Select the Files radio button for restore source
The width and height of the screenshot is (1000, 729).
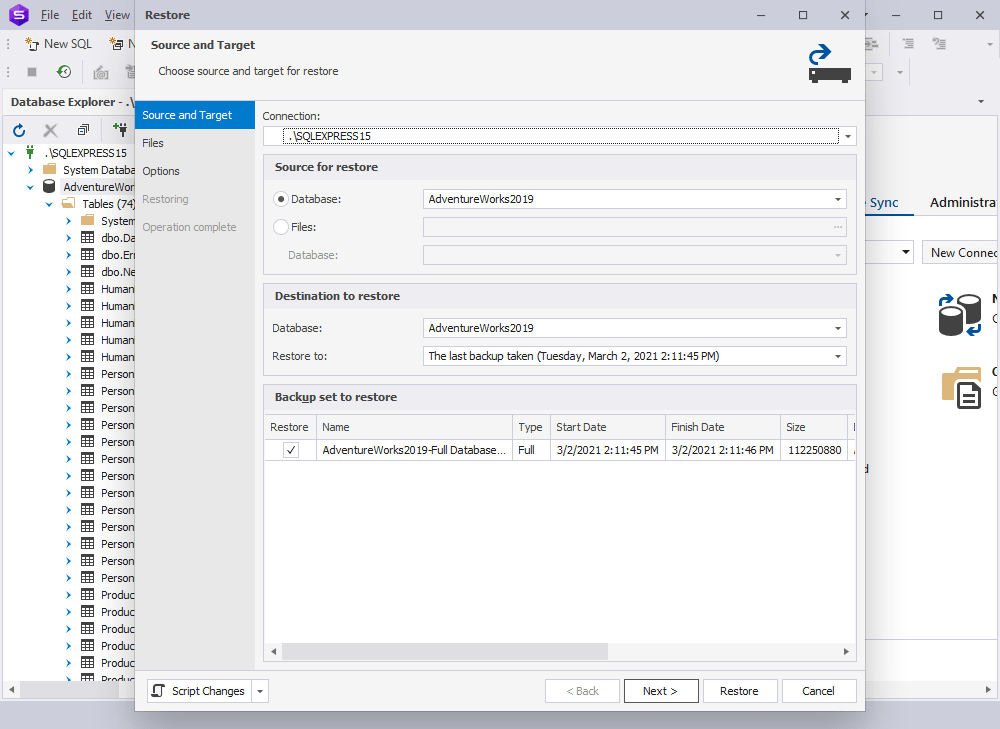pyautogui.click(x=280, y=227)
